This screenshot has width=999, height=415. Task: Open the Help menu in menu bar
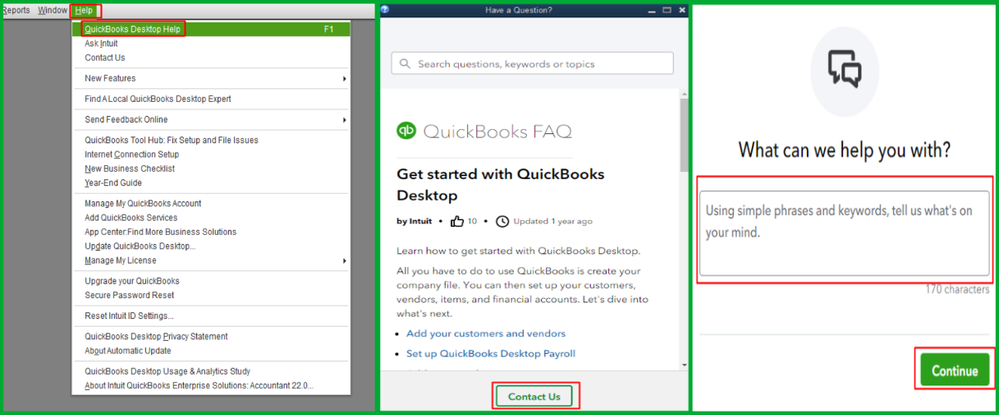point(83,11)
